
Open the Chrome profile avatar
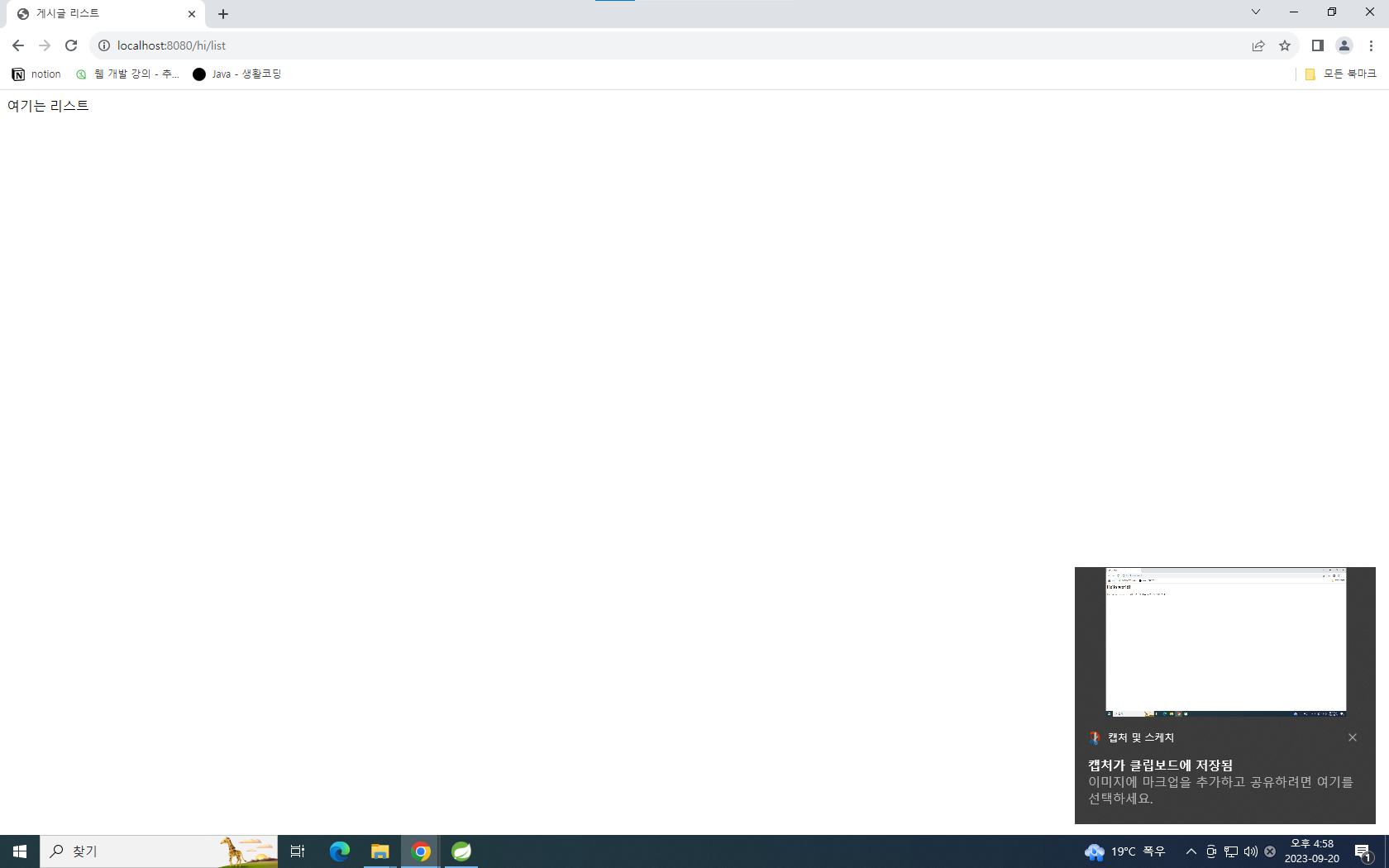click(x=1344, y=45)
